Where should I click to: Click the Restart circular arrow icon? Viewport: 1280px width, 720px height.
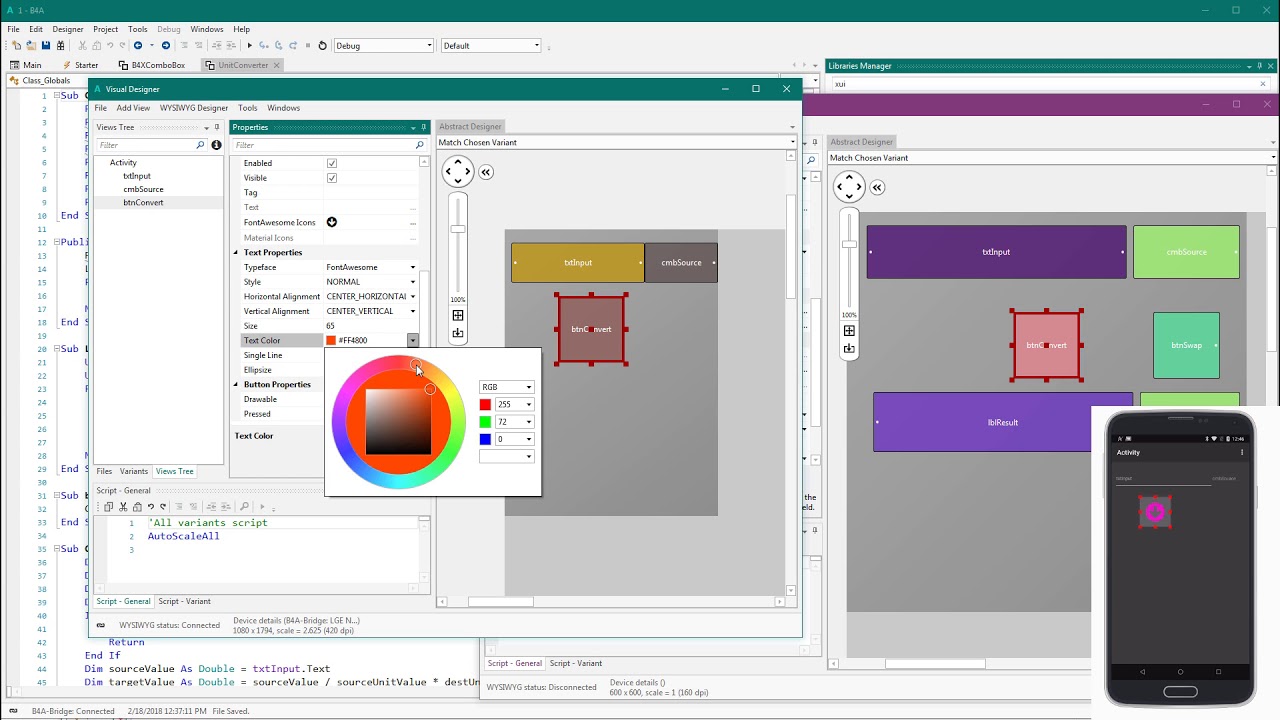322,46
